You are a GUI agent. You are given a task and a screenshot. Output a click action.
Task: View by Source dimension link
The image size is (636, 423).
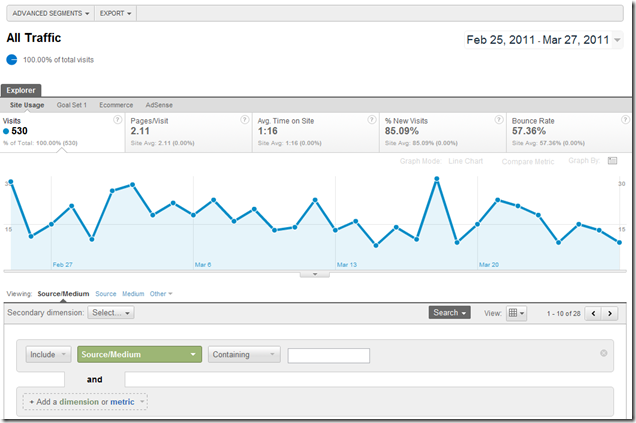tap(105, 294)
